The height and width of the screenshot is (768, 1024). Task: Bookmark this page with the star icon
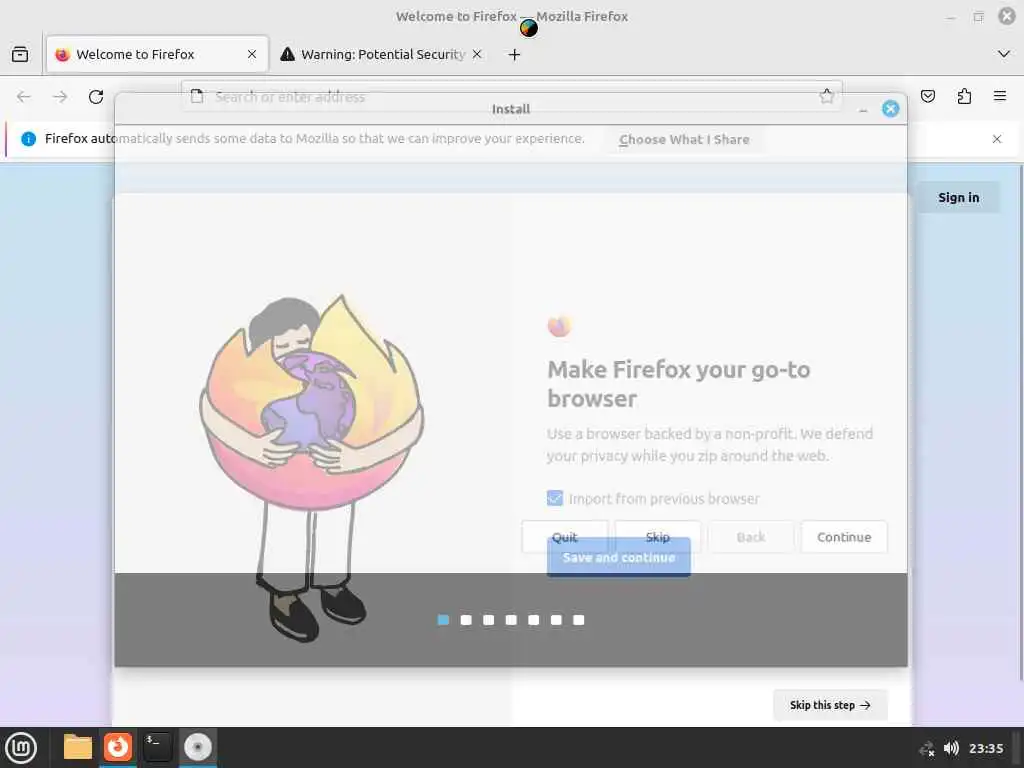(827, 96)
